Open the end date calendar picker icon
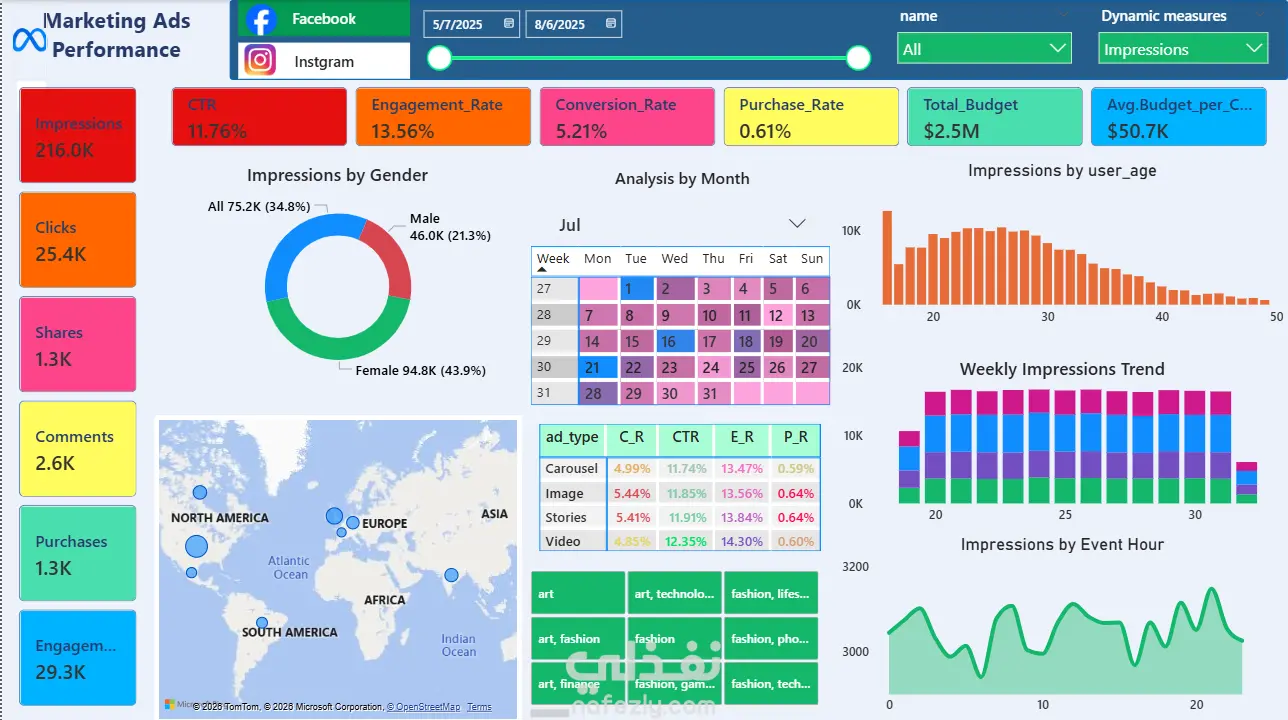This screenshot has width=1288, height=720. tap(611, 24)
